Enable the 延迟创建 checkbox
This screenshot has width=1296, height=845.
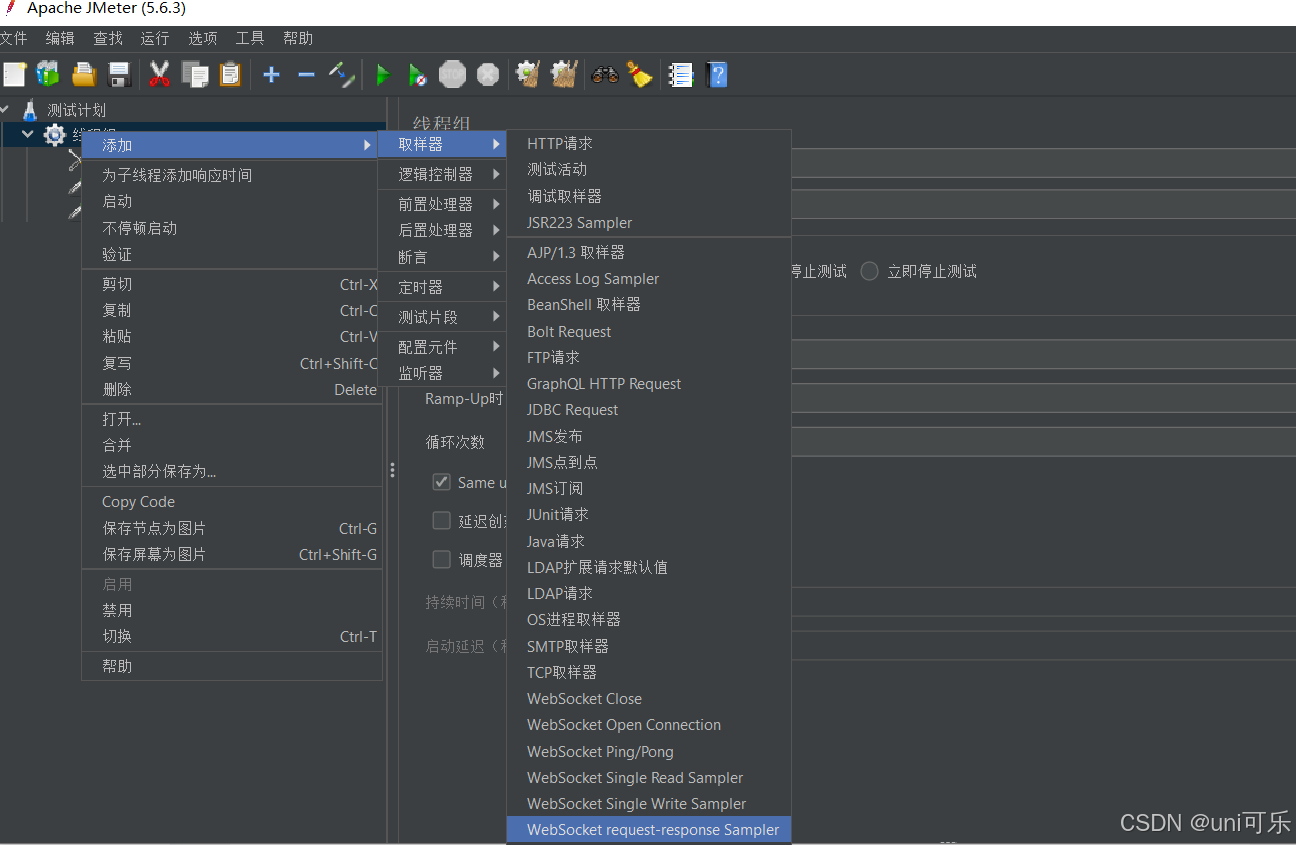(x=441, y=520)
